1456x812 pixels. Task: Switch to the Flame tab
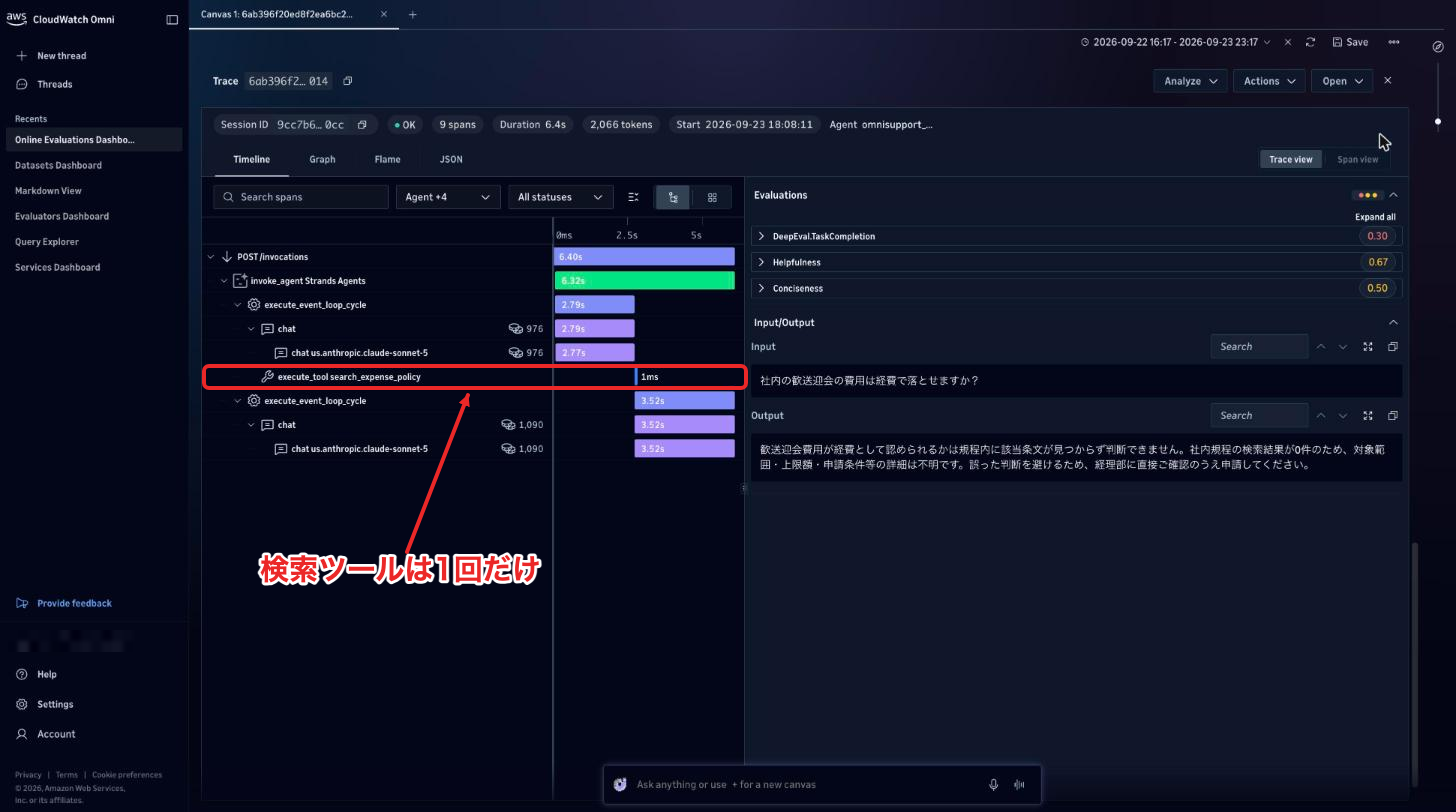click(387, 160)
